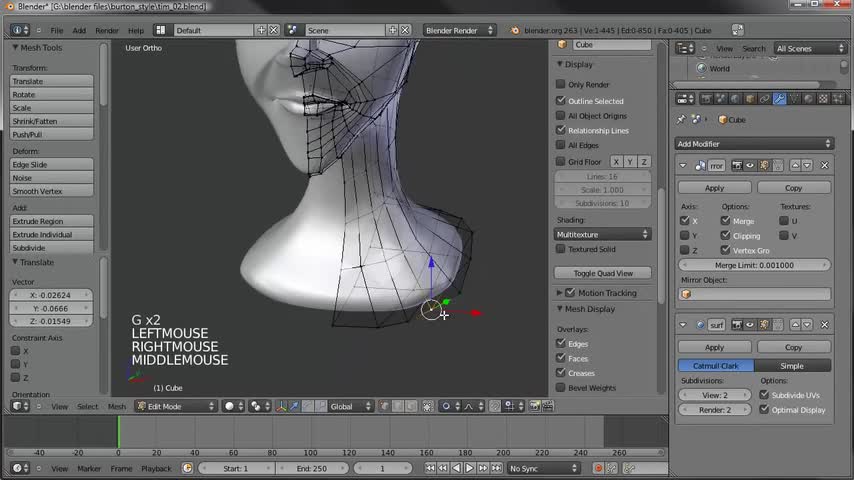Open the Object properties cube tab
The width and height of the screenshot is (854, 480).
tap(750, 99)
